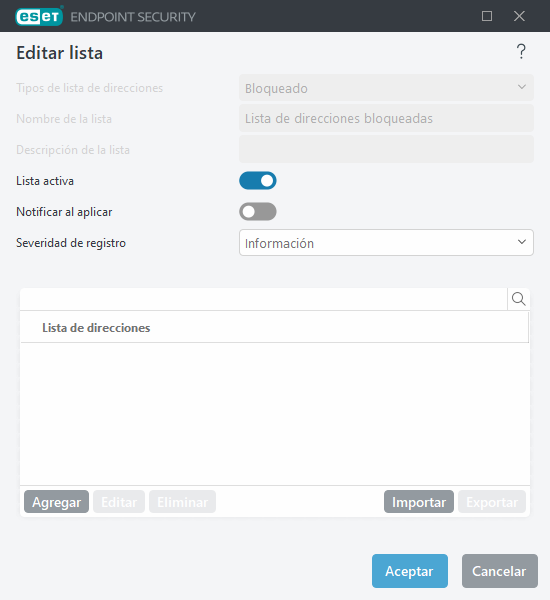Viewport: 550px width, 600px height.
Task: Import addresses with Importar button
Action: click(419, 502)
